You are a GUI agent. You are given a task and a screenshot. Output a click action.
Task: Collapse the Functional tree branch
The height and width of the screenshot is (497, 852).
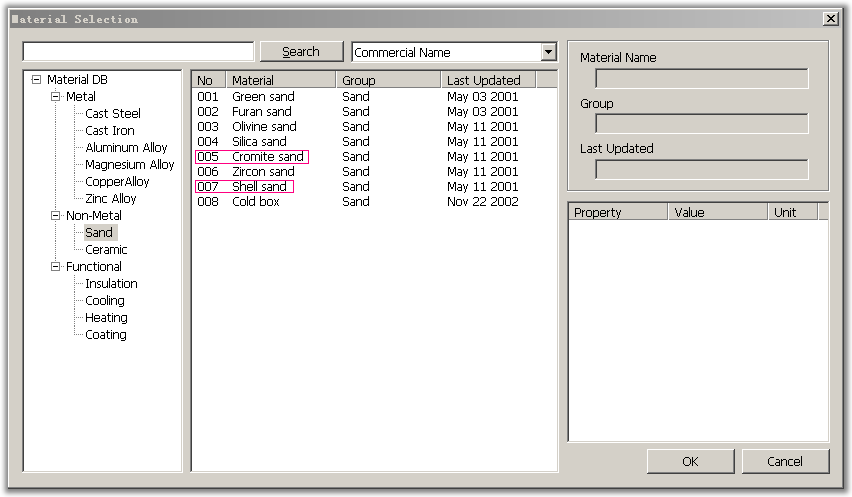pos(55,267)
